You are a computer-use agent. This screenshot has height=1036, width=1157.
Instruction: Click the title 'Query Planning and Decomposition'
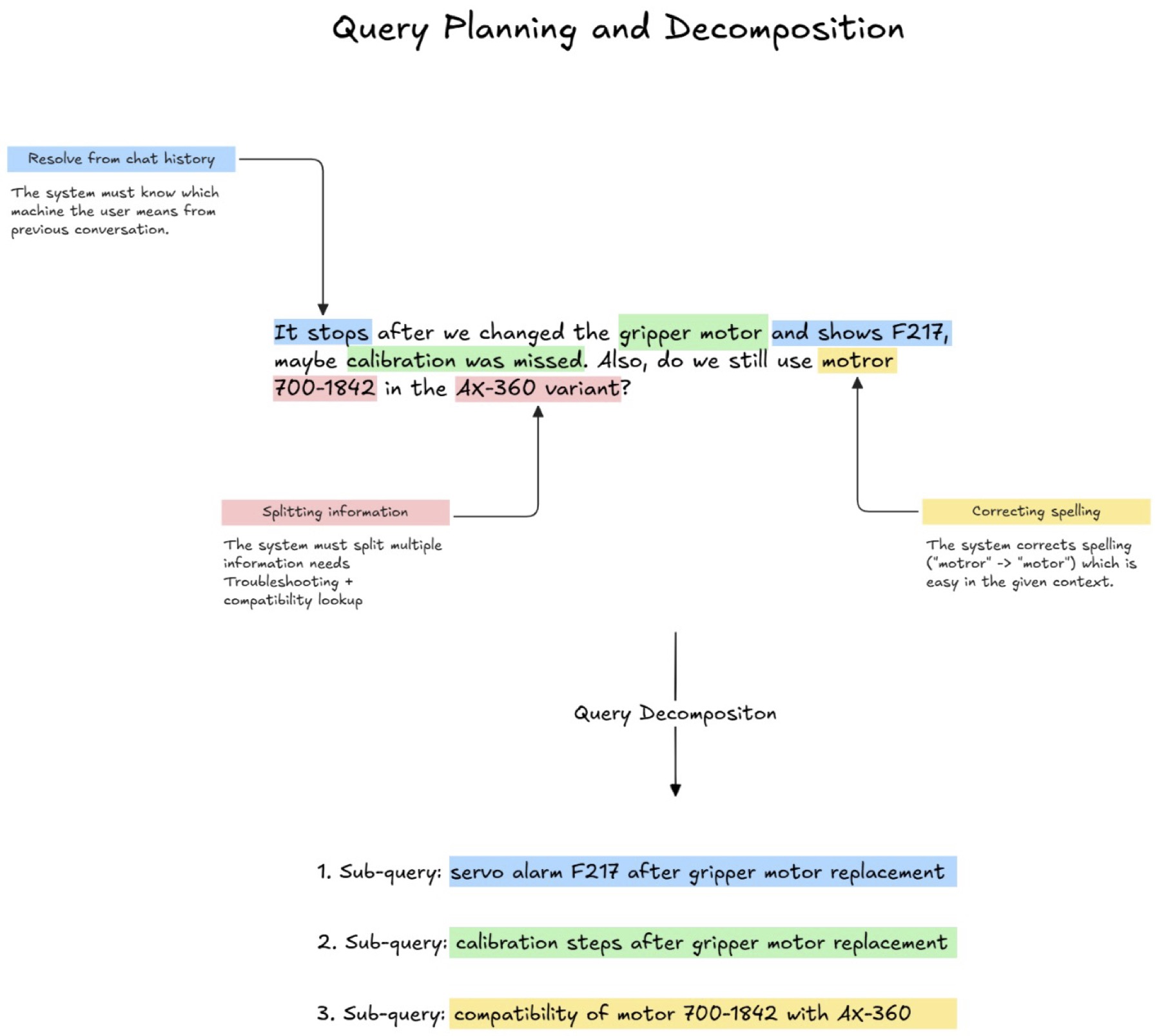(x=617, y=30)
